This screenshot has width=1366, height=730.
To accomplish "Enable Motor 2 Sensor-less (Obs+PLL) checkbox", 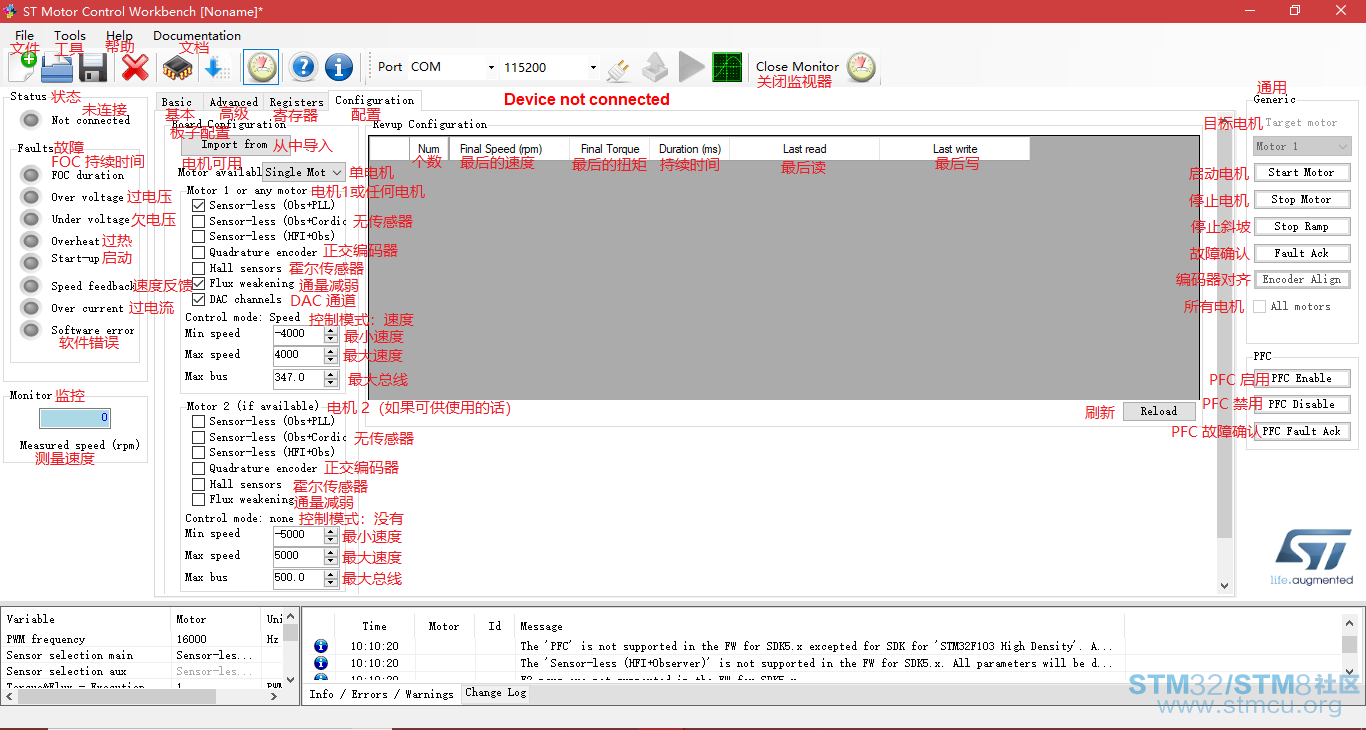I will point(199,421).
